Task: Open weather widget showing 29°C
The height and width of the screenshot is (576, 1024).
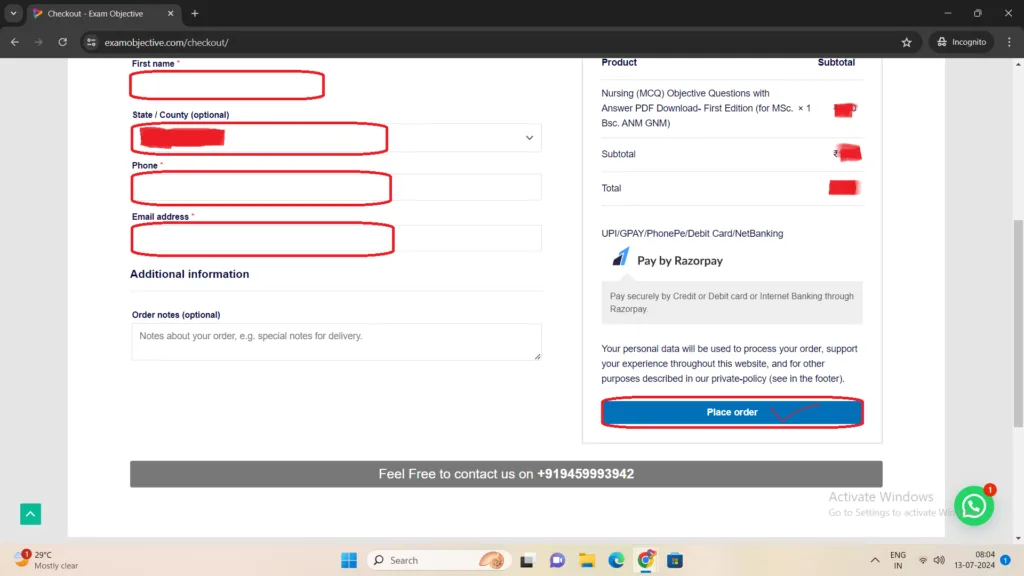Action: (46, 560)
